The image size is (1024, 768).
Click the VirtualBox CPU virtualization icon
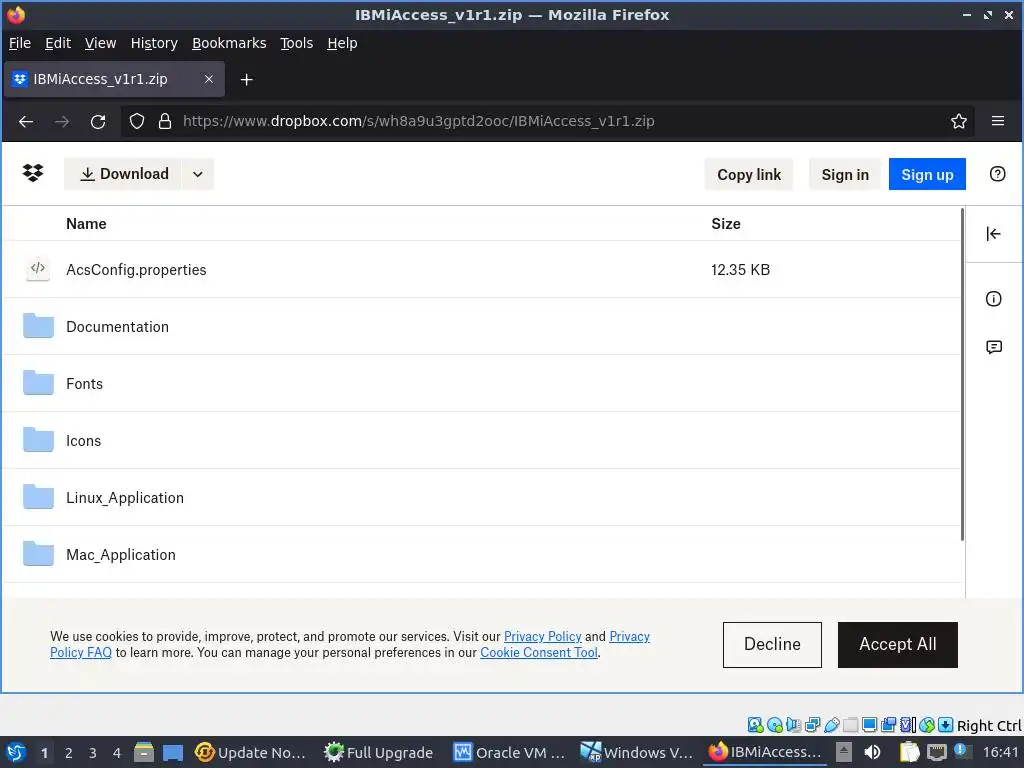pyautogui.click(x=908, y=725)
